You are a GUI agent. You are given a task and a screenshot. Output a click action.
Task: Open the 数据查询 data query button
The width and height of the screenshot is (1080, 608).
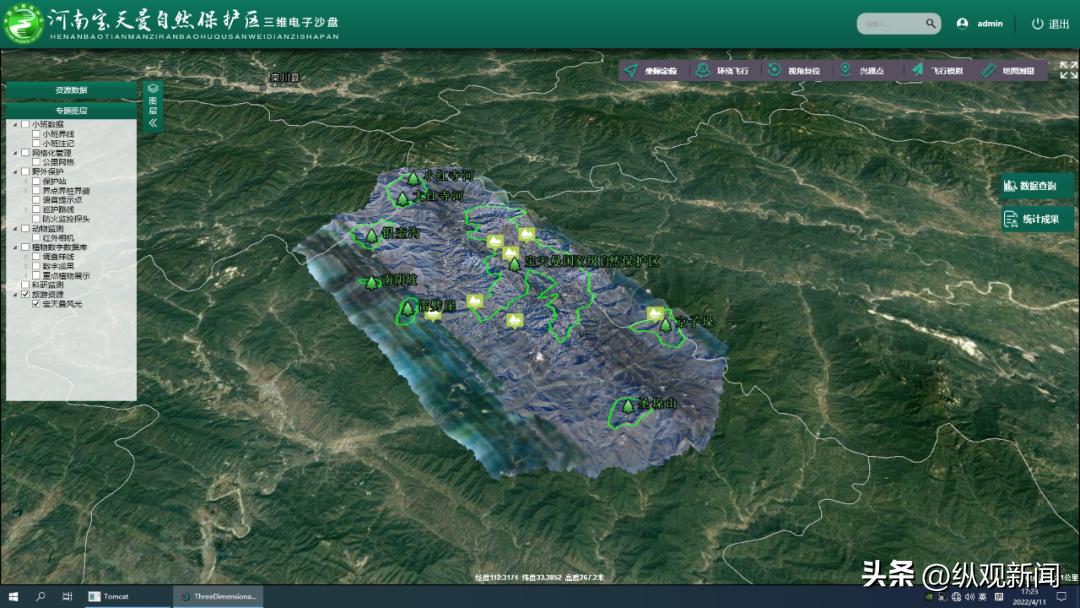[x=1037, y=186]
